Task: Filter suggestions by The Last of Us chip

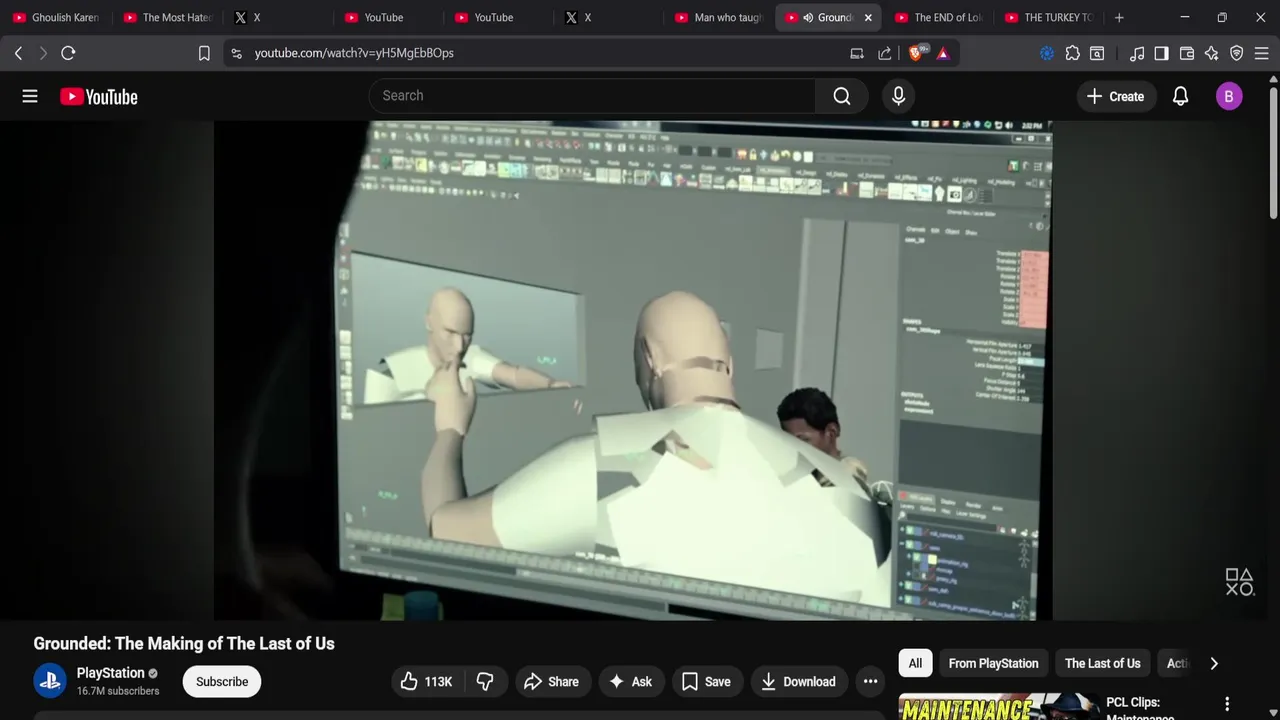Action: (x=1102, y=663)
